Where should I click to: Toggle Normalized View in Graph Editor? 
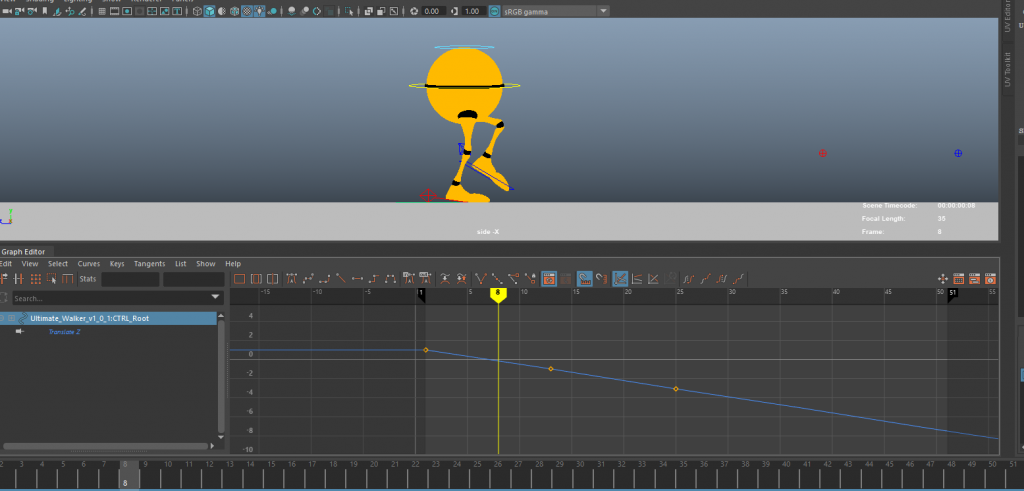click(653, 279)
